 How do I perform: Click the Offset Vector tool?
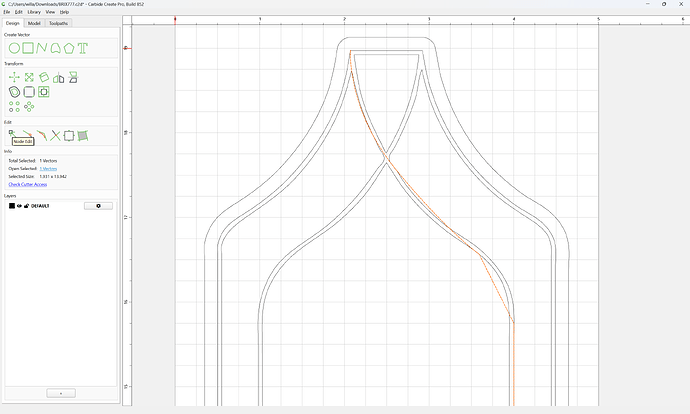click(14, 92)
